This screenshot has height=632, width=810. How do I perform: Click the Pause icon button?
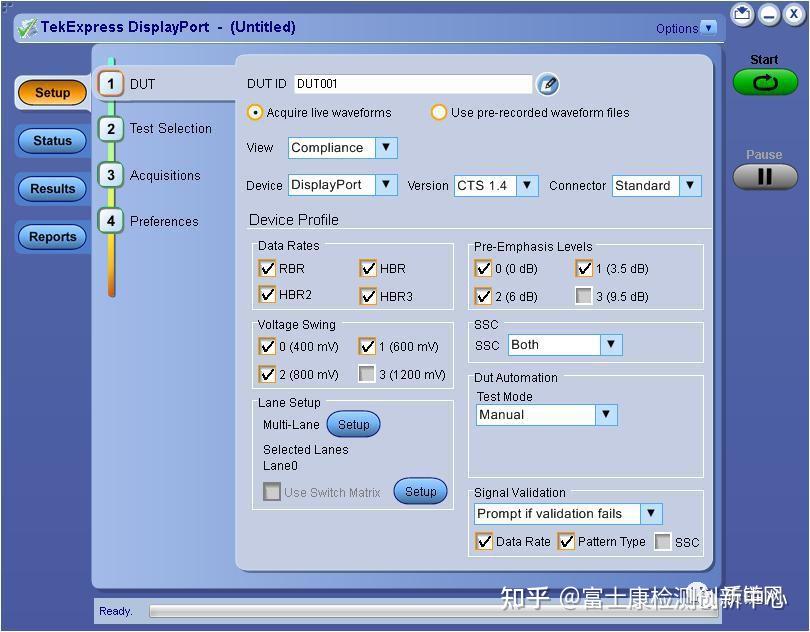coord(765,177)
